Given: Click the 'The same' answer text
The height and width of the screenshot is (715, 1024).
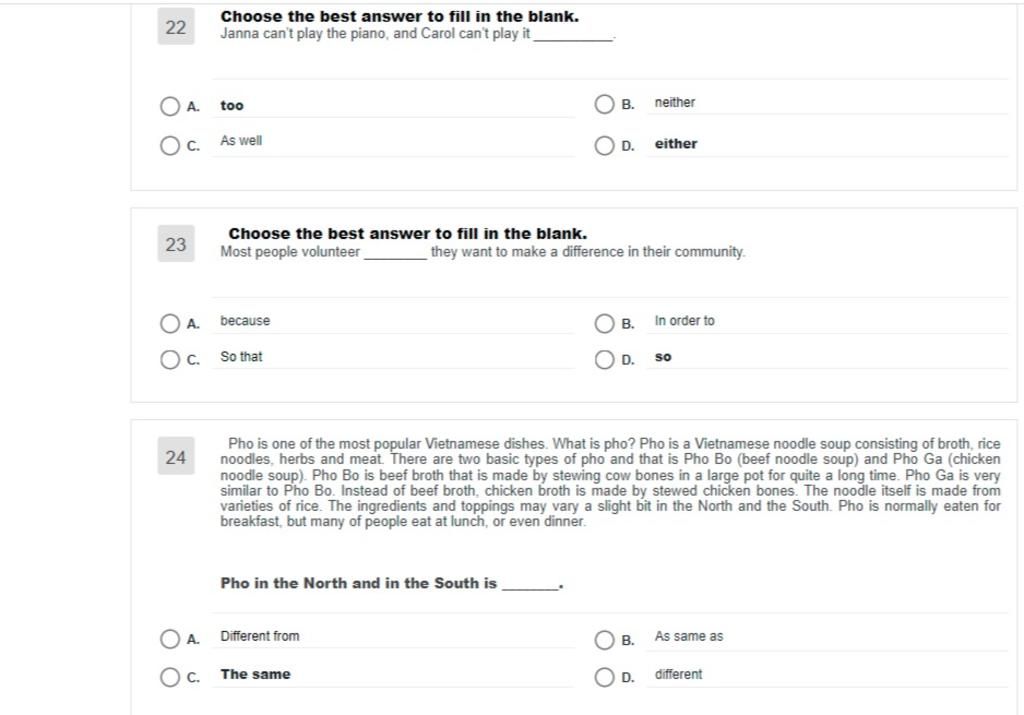Looking at the screenshot, I should (255, 674).
